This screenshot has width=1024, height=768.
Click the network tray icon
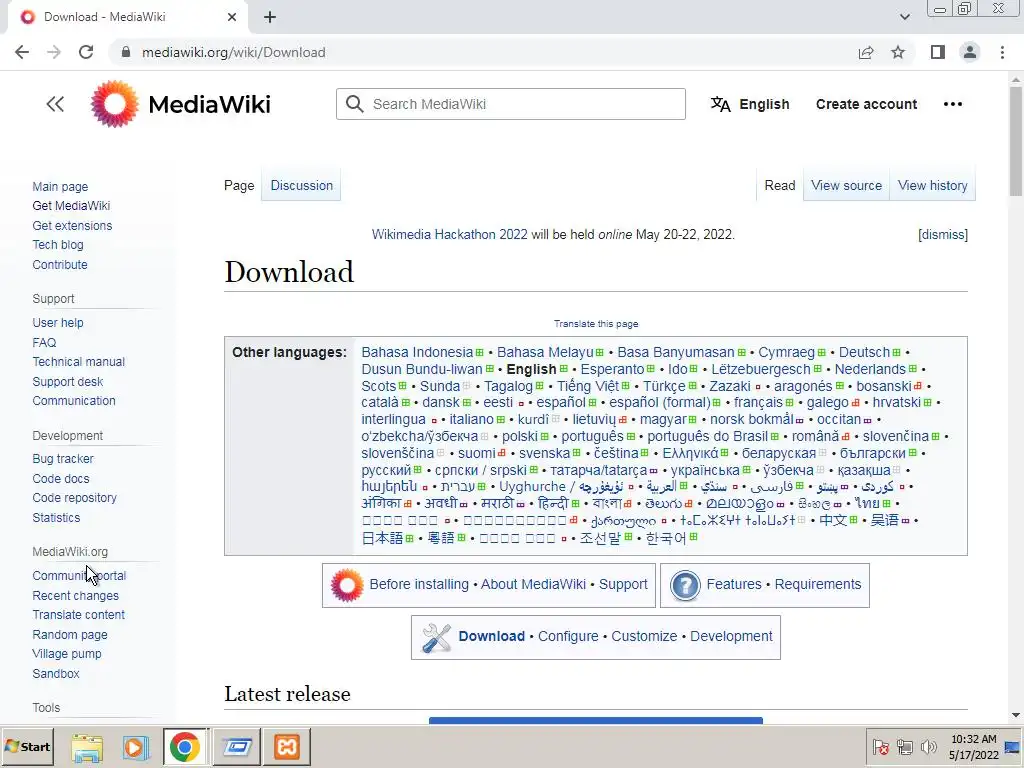click(x=904, y=746)
